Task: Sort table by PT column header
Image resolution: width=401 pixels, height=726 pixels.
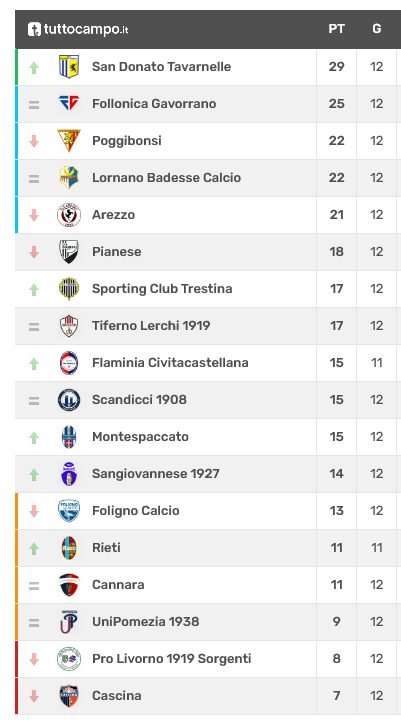Action: [337, 29]
